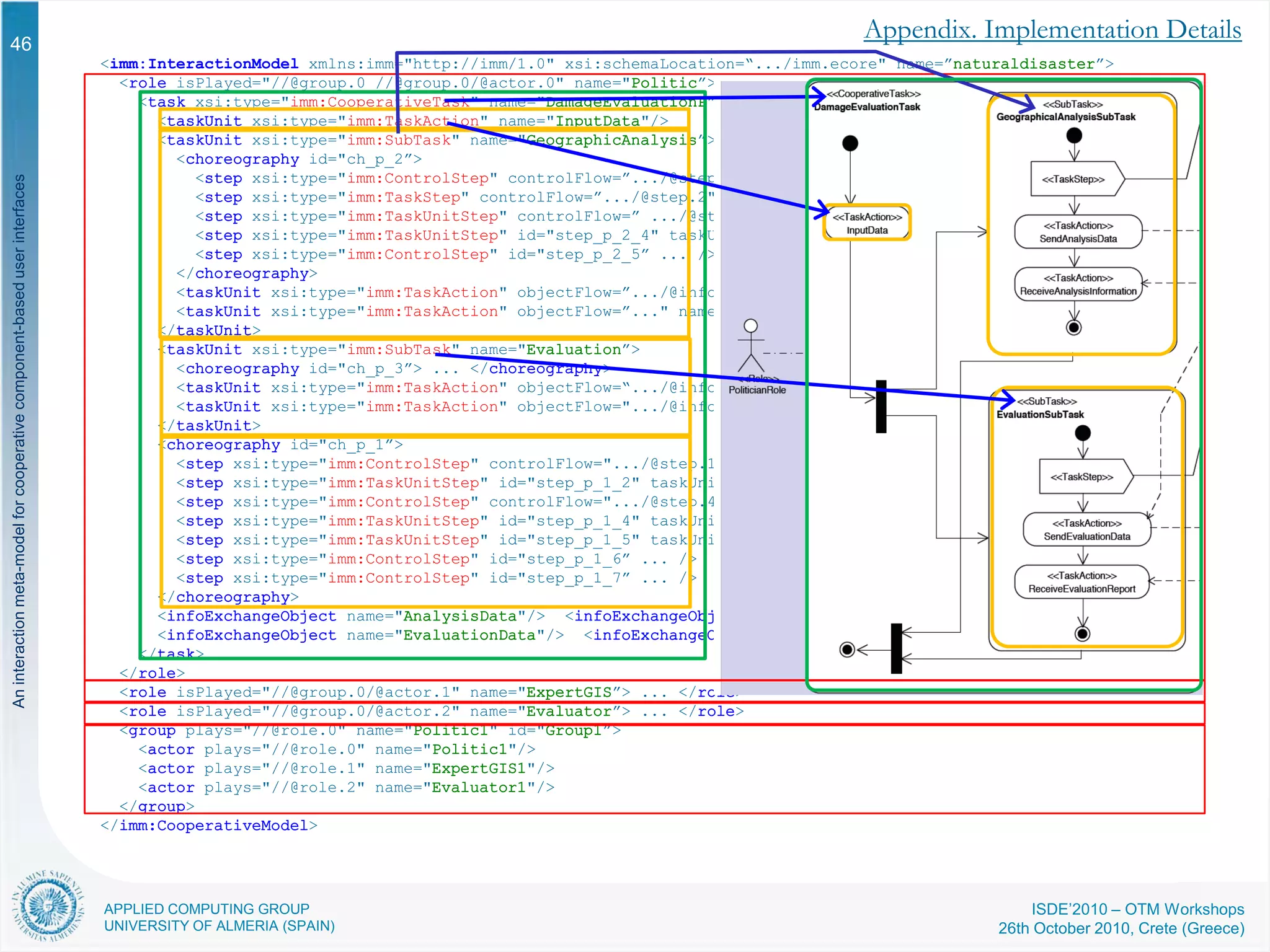Click the fork bar near PoliticianRole
1270x952 pixels.
point(881,407)
